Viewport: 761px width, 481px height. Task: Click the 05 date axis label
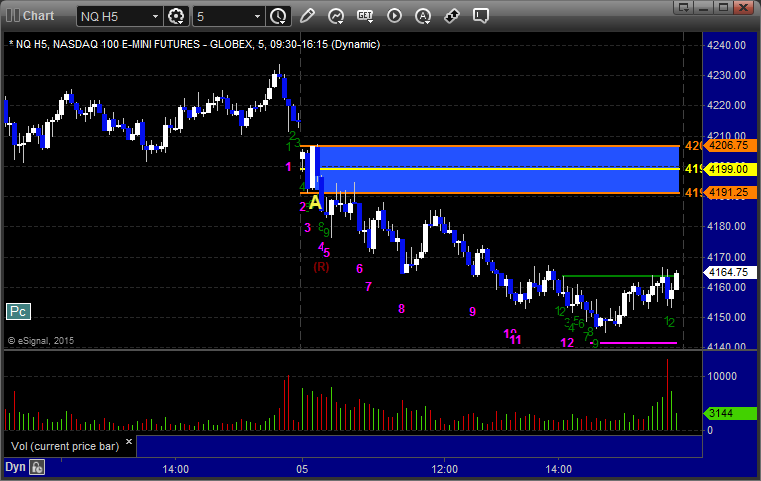302,469
